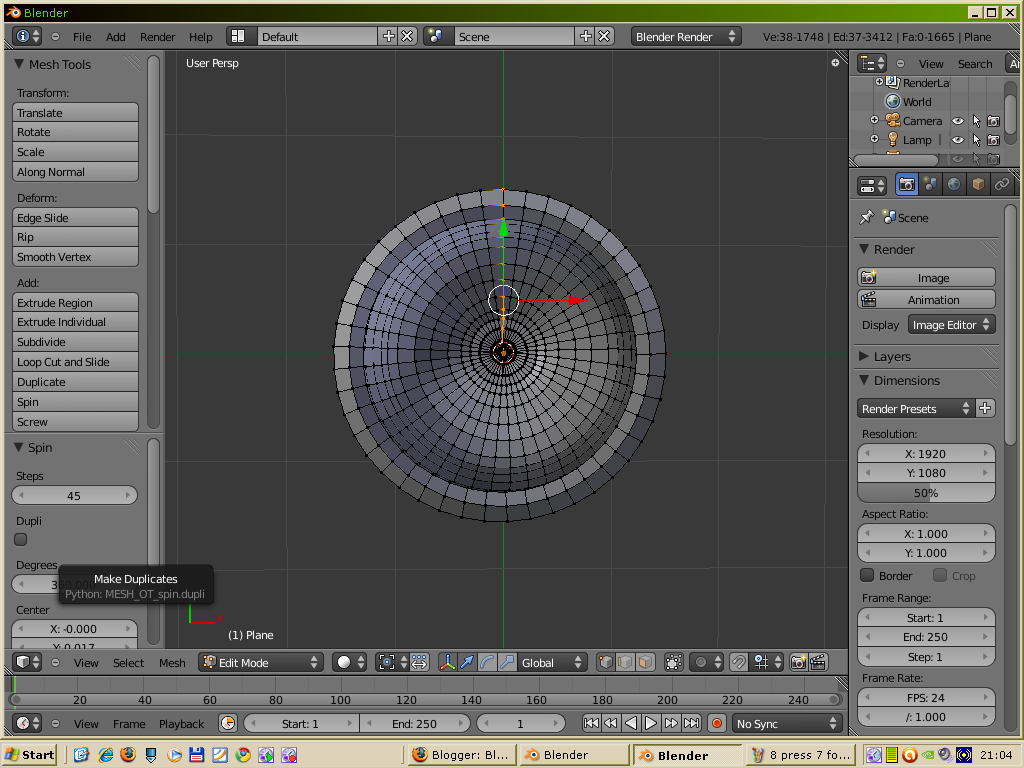This screenshot has height=768, width=1024.
Task: Open the Scene properties tab
Action: coord(931,184)
